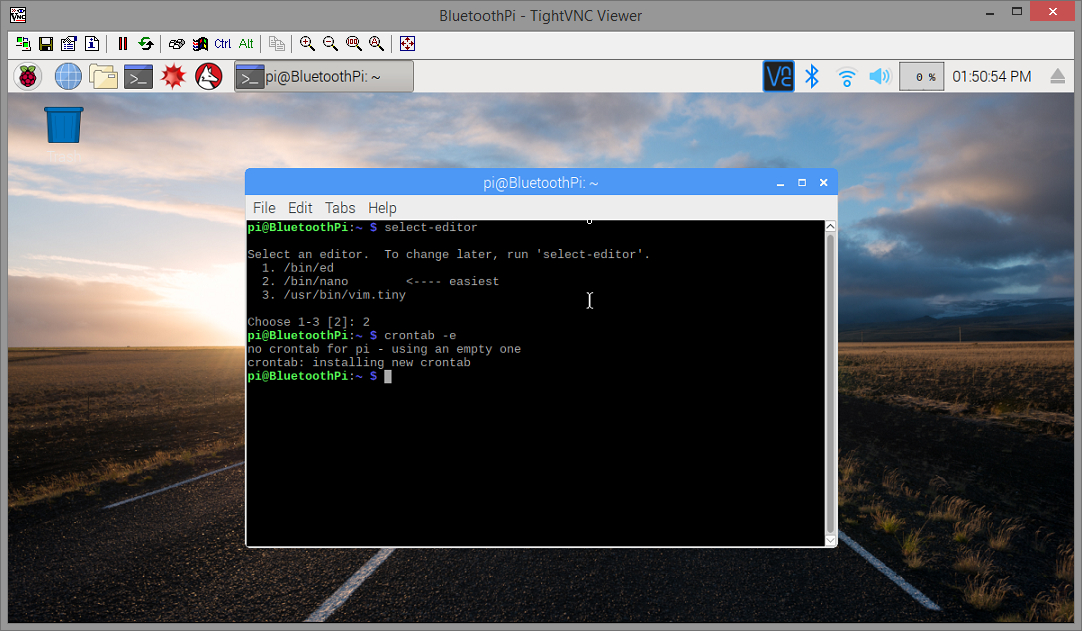Send Ctrl+Alt+Del to remote host
The image size is (1082, 631).
tap(177, 43)
